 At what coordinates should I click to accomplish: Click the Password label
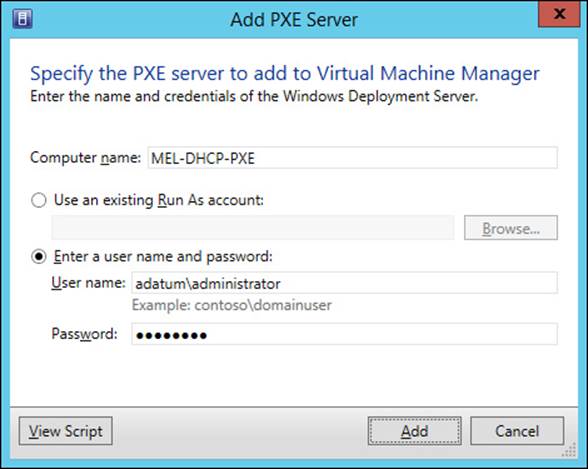(84, 334)
